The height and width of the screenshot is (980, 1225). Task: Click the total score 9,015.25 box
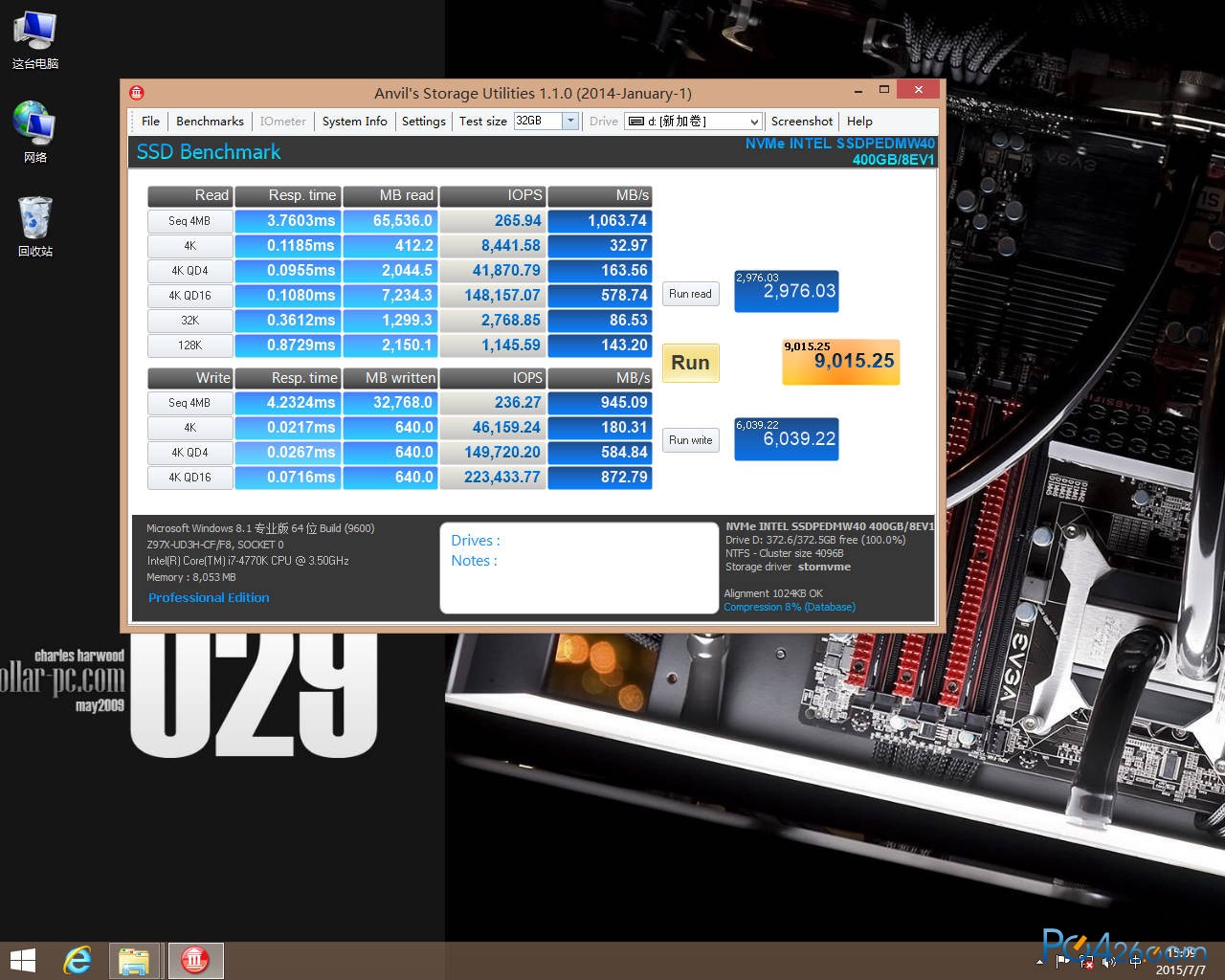click(841, 362)
